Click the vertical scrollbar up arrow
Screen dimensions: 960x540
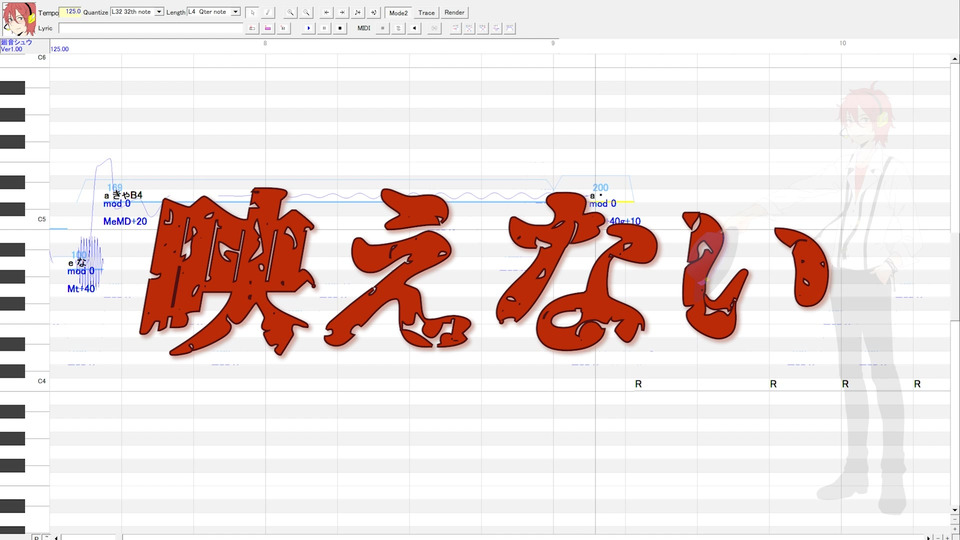point(954,59)
